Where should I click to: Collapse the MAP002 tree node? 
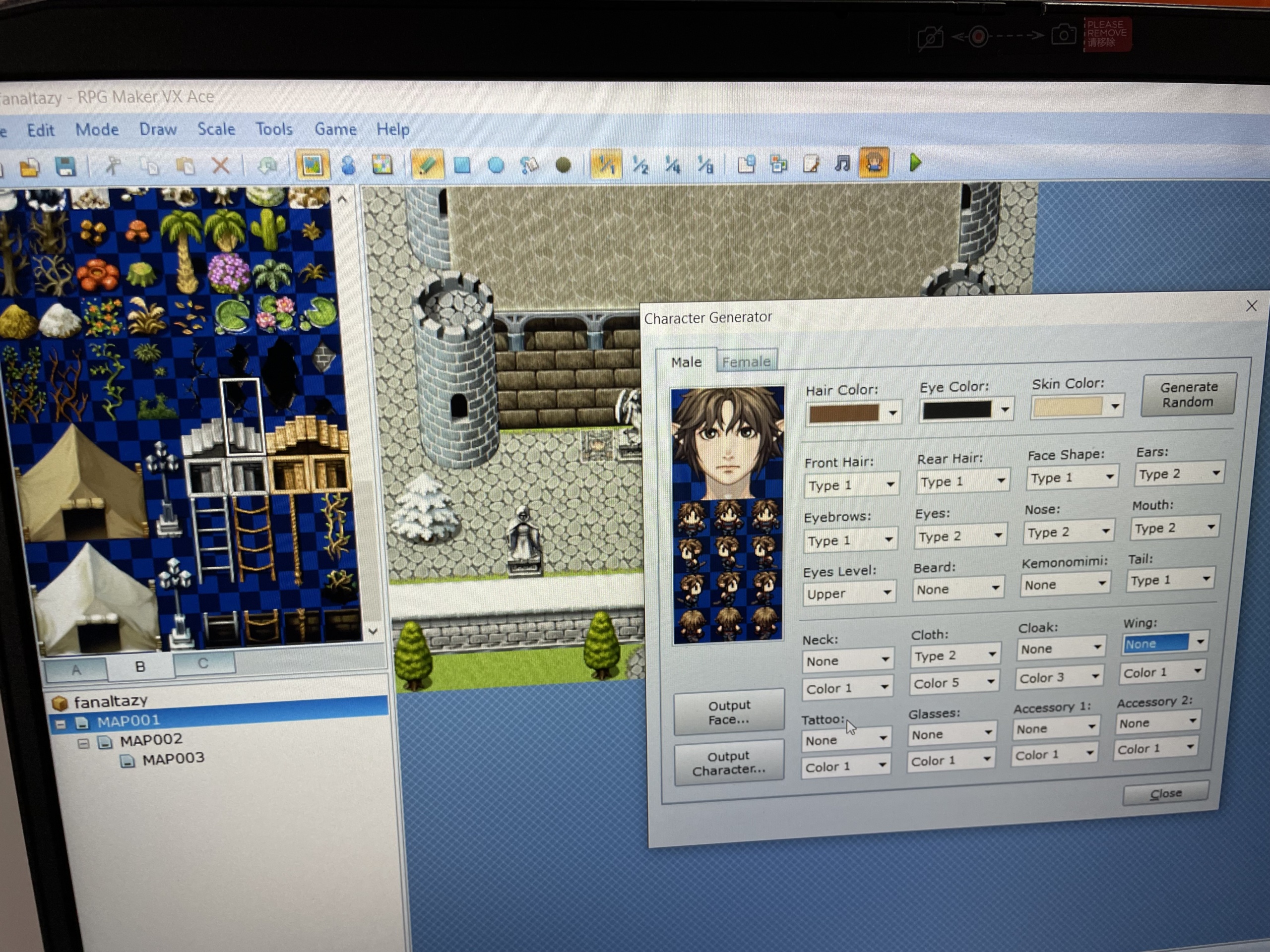(84, 744)
